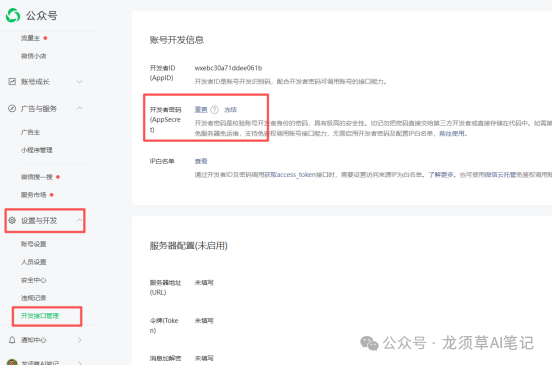Open the 微信云托管 link
The image size is (552, 365).
click(500, 175)
